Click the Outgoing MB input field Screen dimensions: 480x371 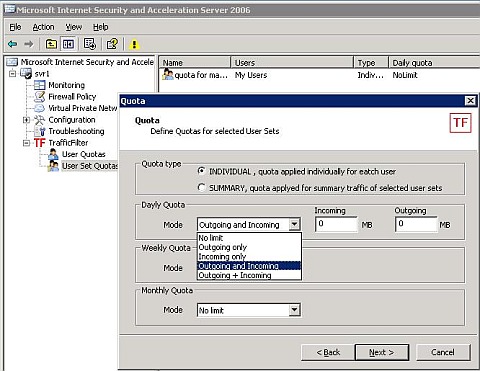pyautogui.click(x=416, y=224)
